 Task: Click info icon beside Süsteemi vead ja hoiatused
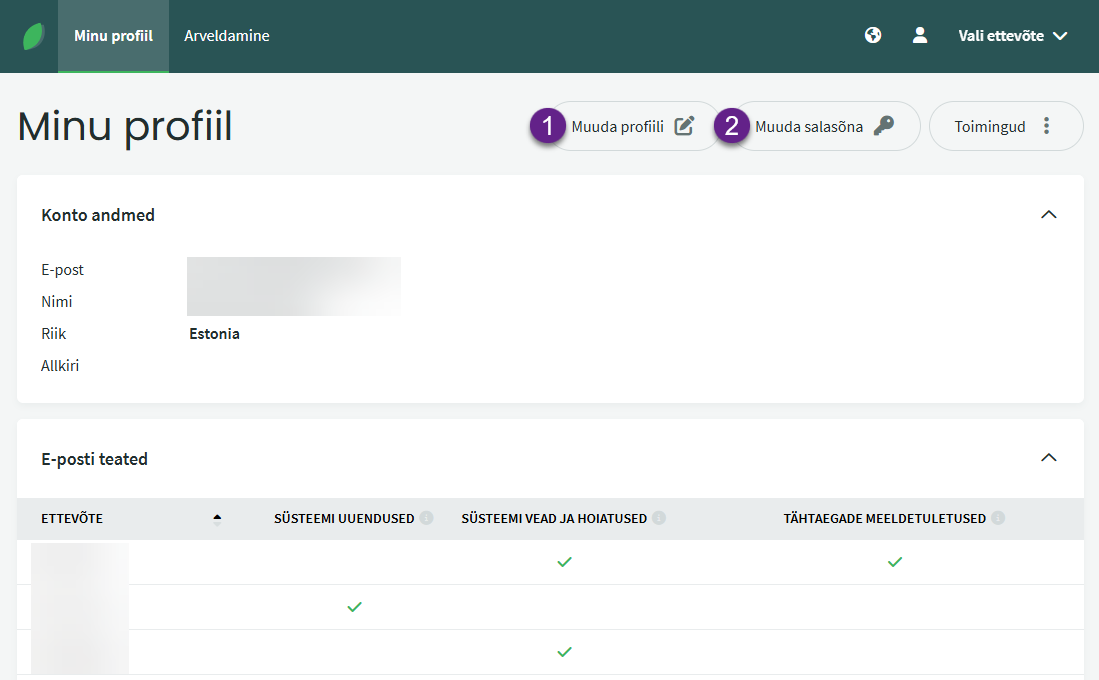pyautogui.click(x=659, y=518)
